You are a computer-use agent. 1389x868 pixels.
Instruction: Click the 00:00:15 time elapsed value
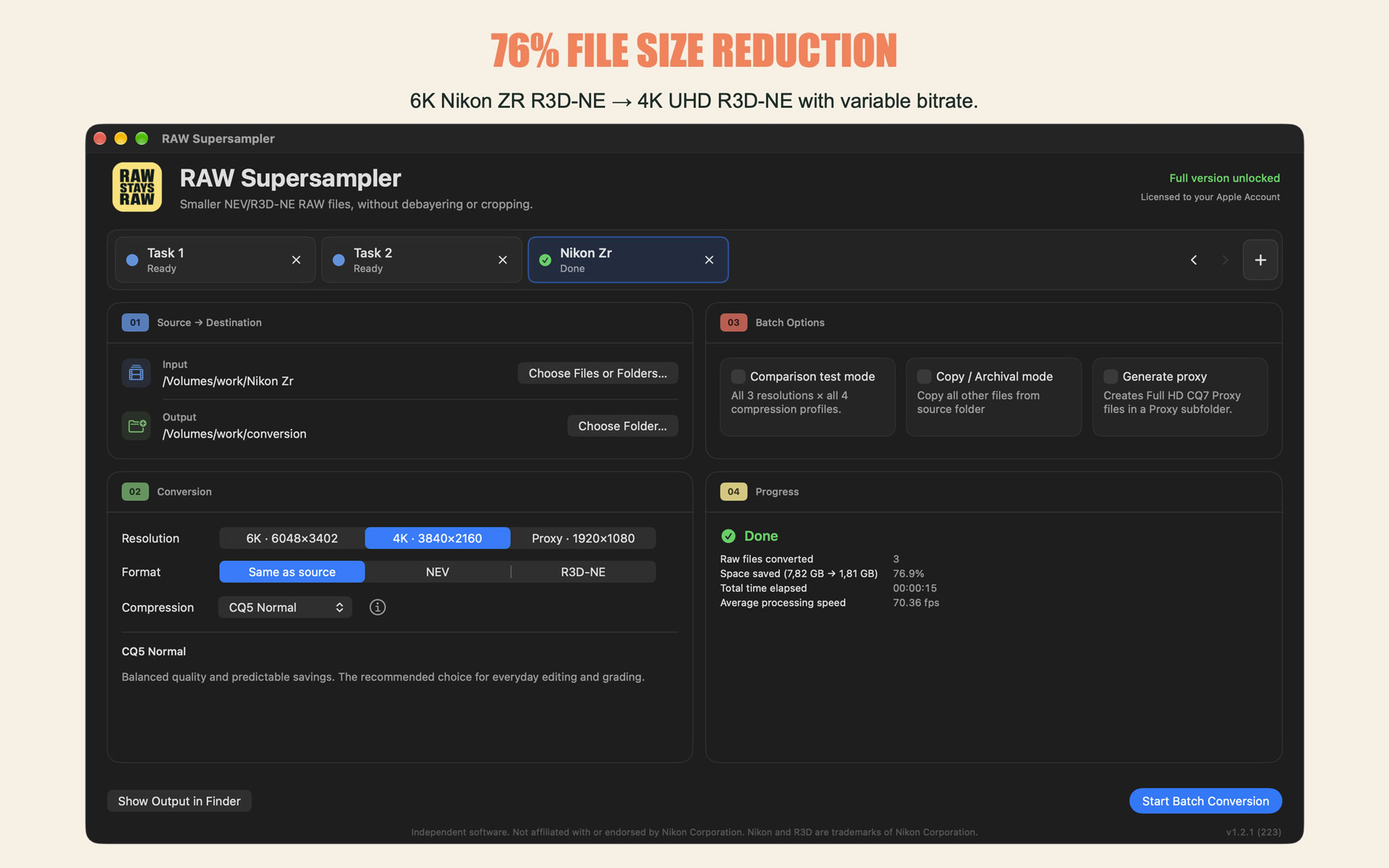tap(914, 588)
